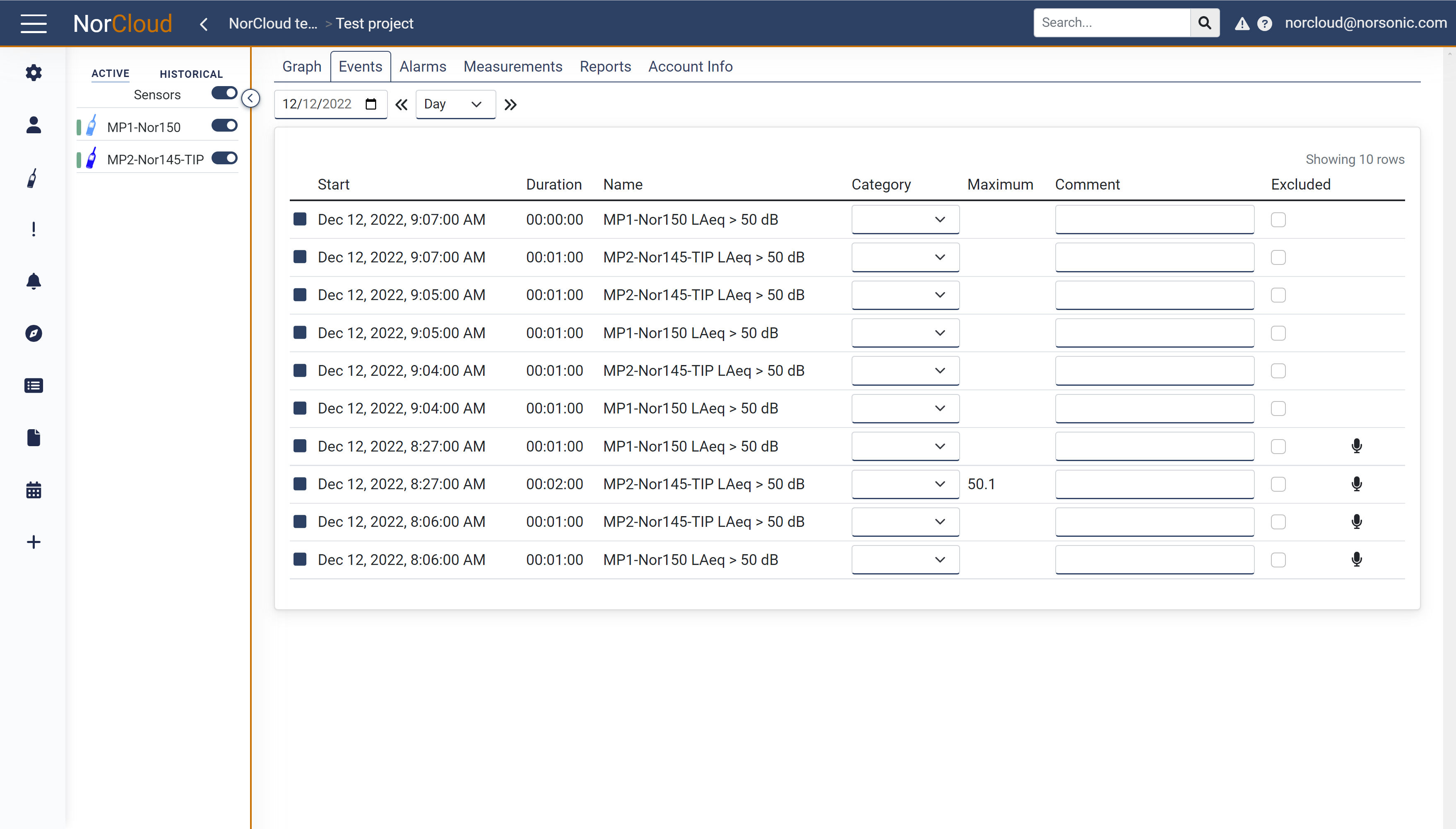This screenshot has height=829, width=1456.
Task: Click Comment field for MP1-Nor150 9:07:00 AM event
Action: (x=1154, y=219)
